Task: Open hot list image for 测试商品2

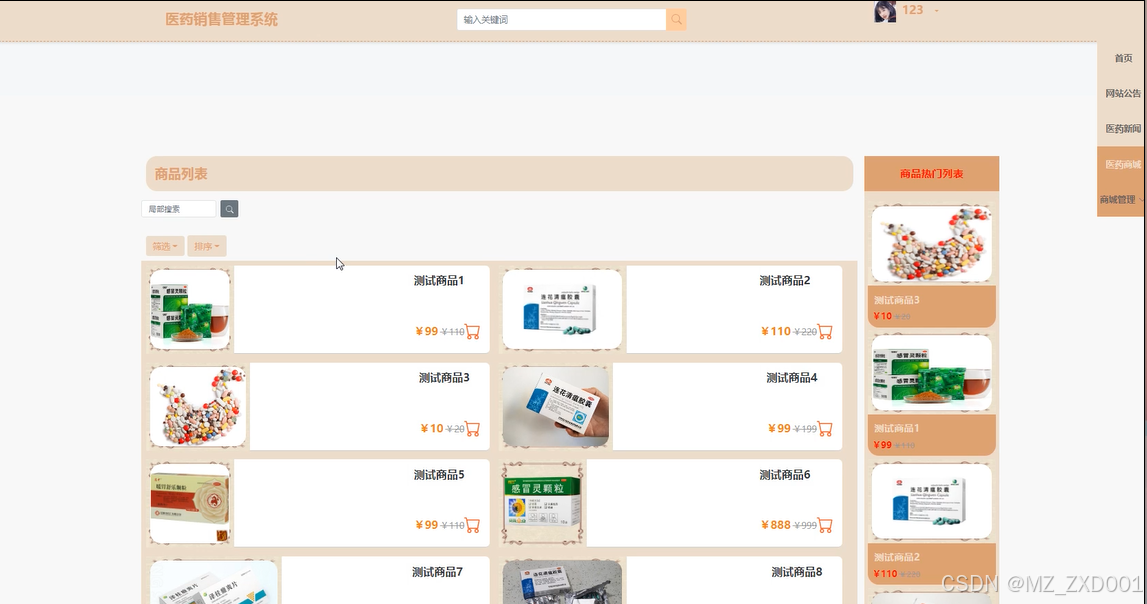Action: click(931, 502)
